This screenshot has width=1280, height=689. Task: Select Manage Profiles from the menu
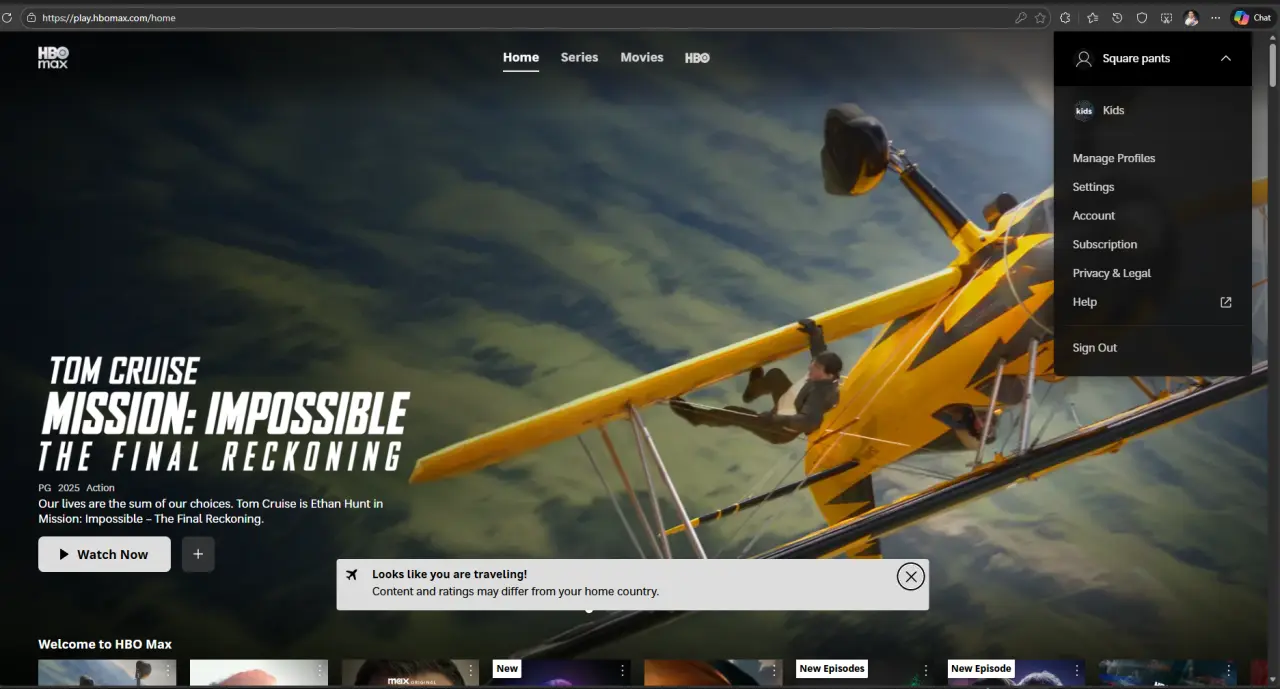click(1114, 159)
